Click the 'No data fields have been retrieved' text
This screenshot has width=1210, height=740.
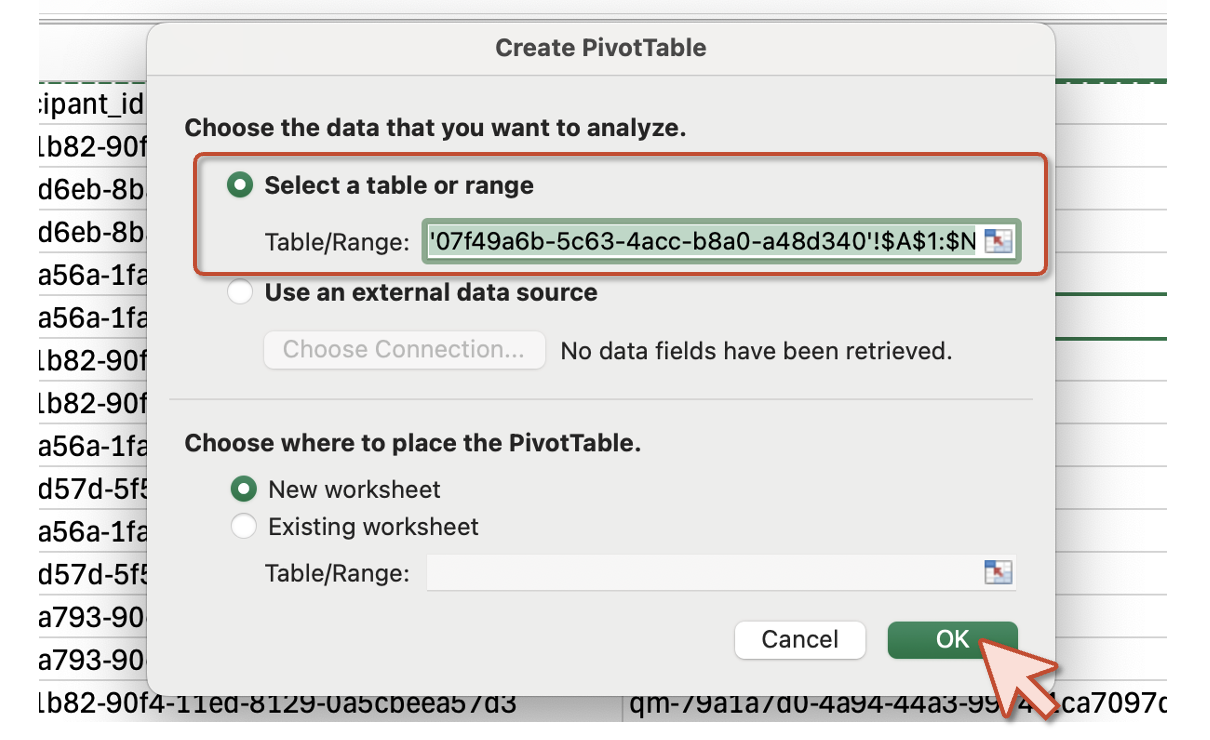[x=756, y=351]
